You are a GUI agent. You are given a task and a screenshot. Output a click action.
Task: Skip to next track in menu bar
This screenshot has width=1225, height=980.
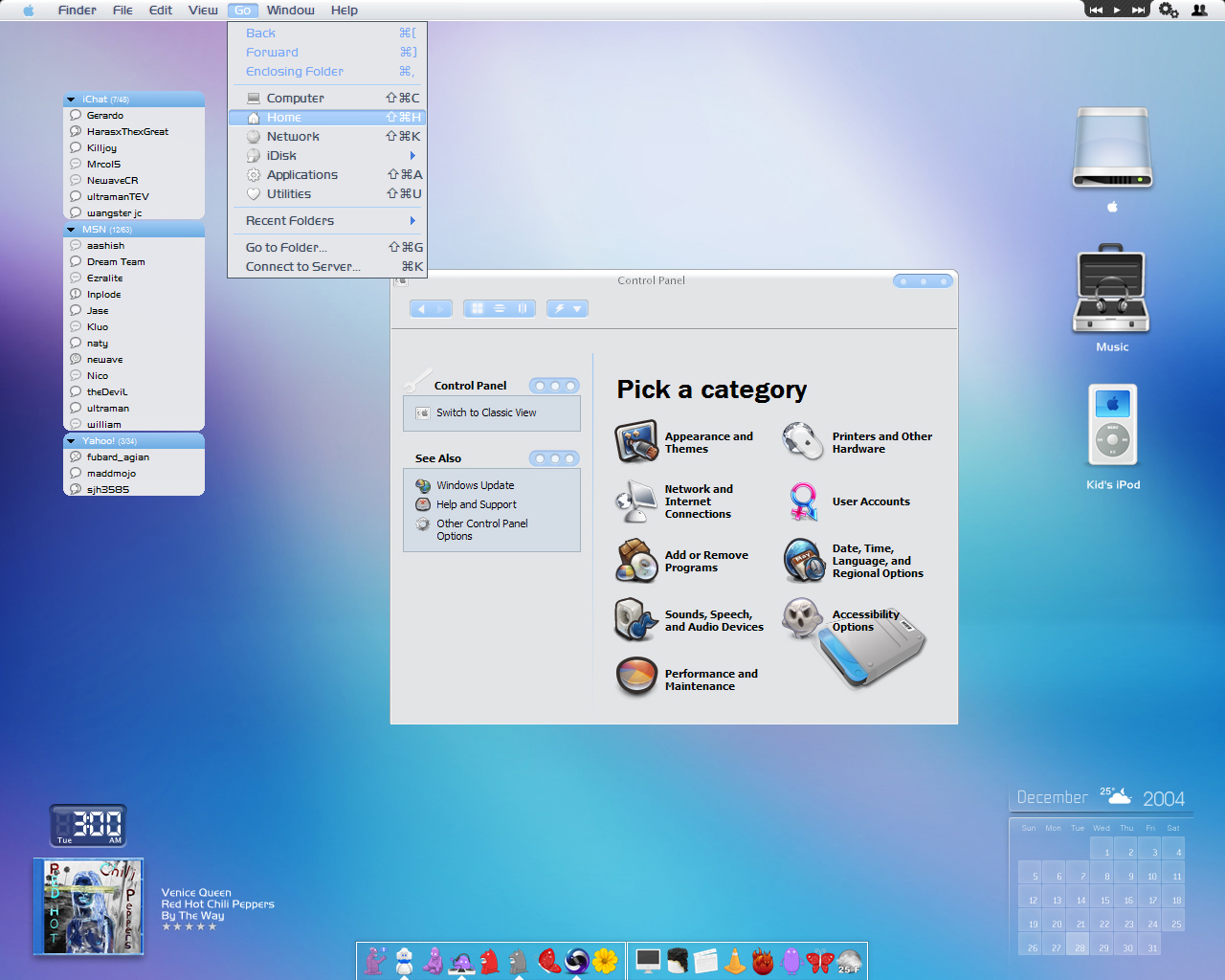(x=1138, y=10)
